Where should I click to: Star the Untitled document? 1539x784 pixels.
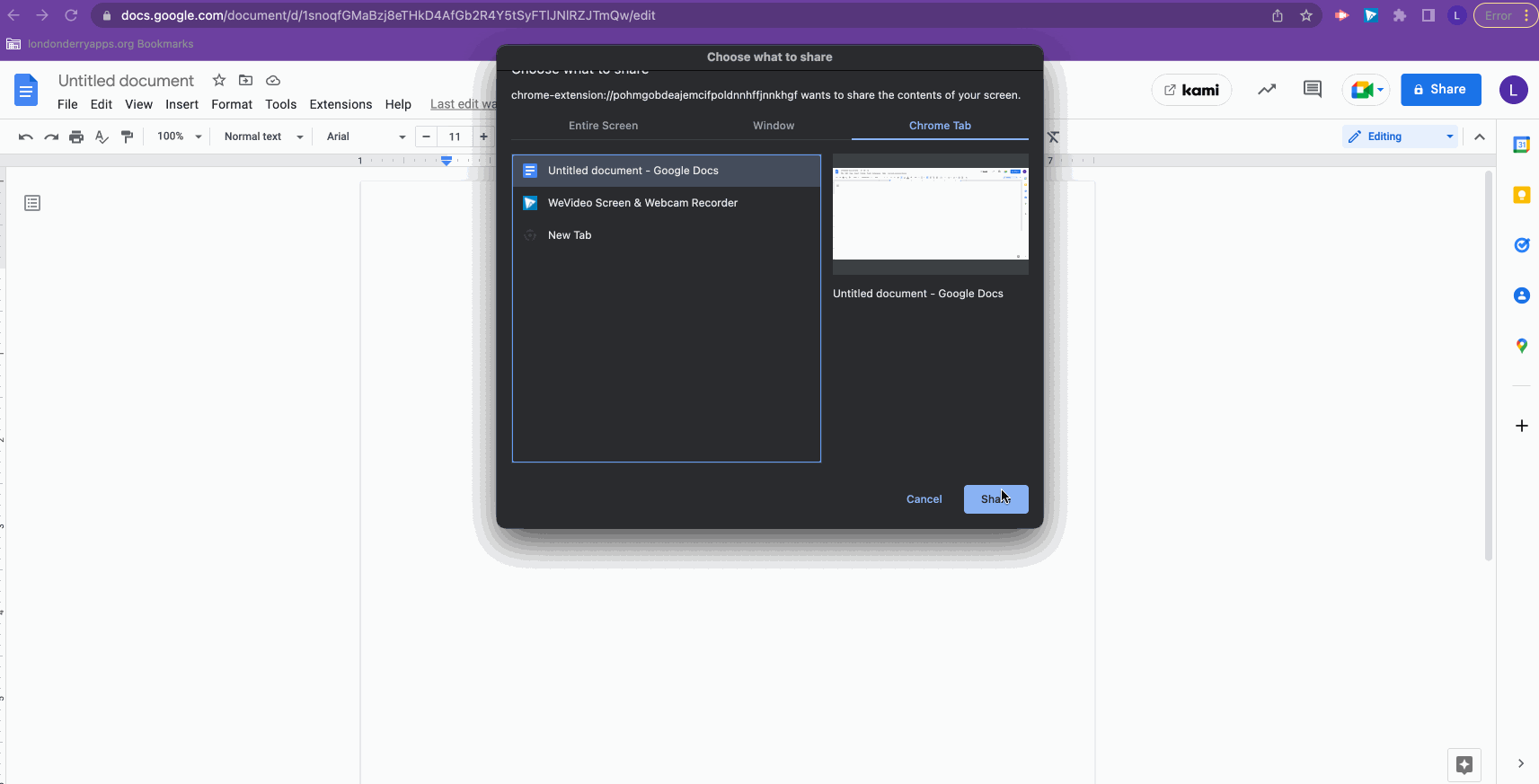pyautogui.click(x=218, y=80)
